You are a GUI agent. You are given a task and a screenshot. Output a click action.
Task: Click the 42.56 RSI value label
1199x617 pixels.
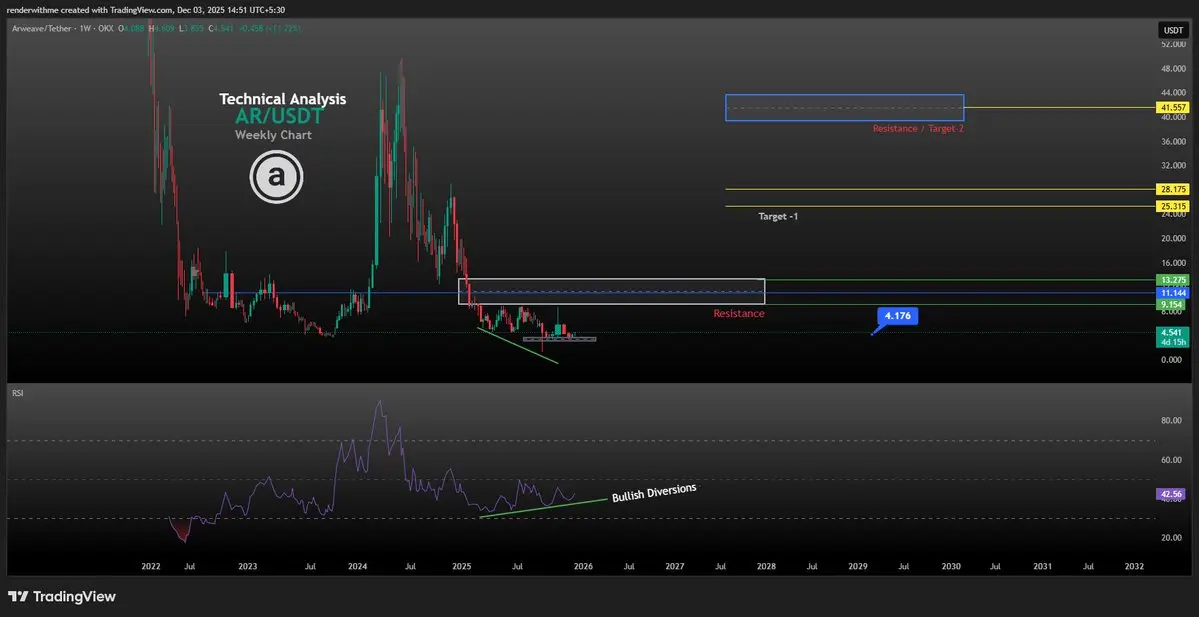pos(1171,495)
